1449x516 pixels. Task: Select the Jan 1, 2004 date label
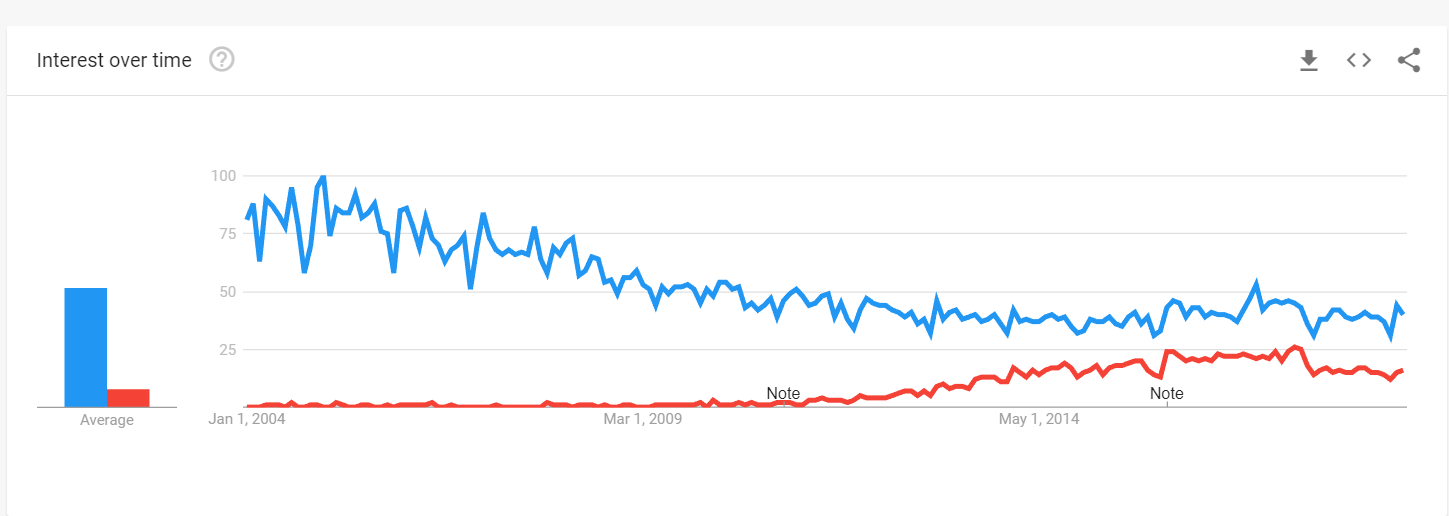[x=248, y=418]
